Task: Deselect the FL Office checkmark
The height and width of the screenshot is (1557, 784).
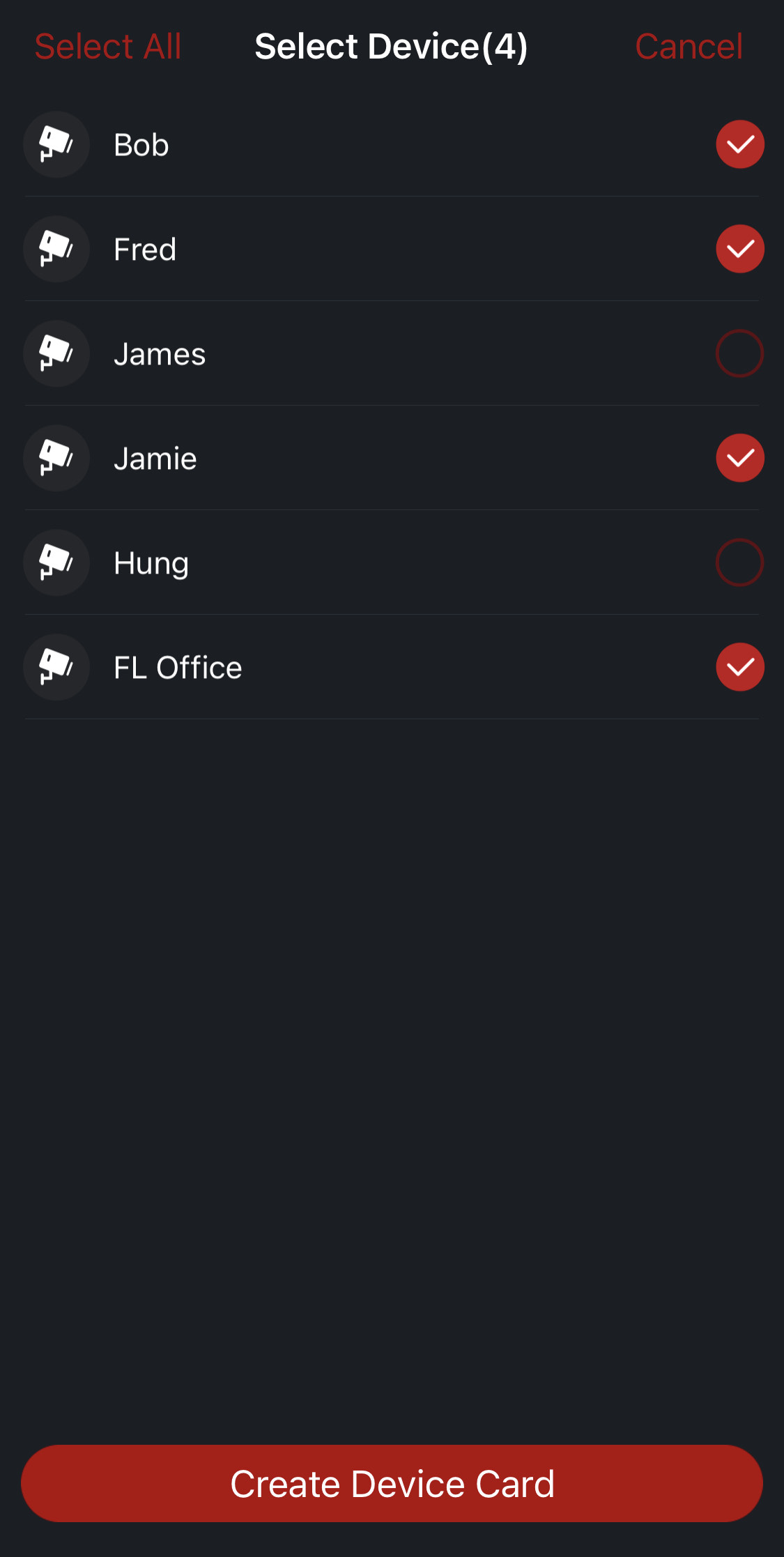Action: pos(740,667)
